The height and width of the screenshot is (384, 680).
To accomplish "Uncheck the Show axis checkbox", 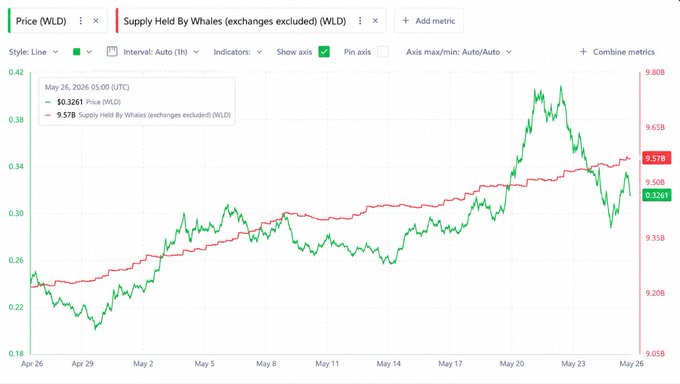I will tap(324, 52).
